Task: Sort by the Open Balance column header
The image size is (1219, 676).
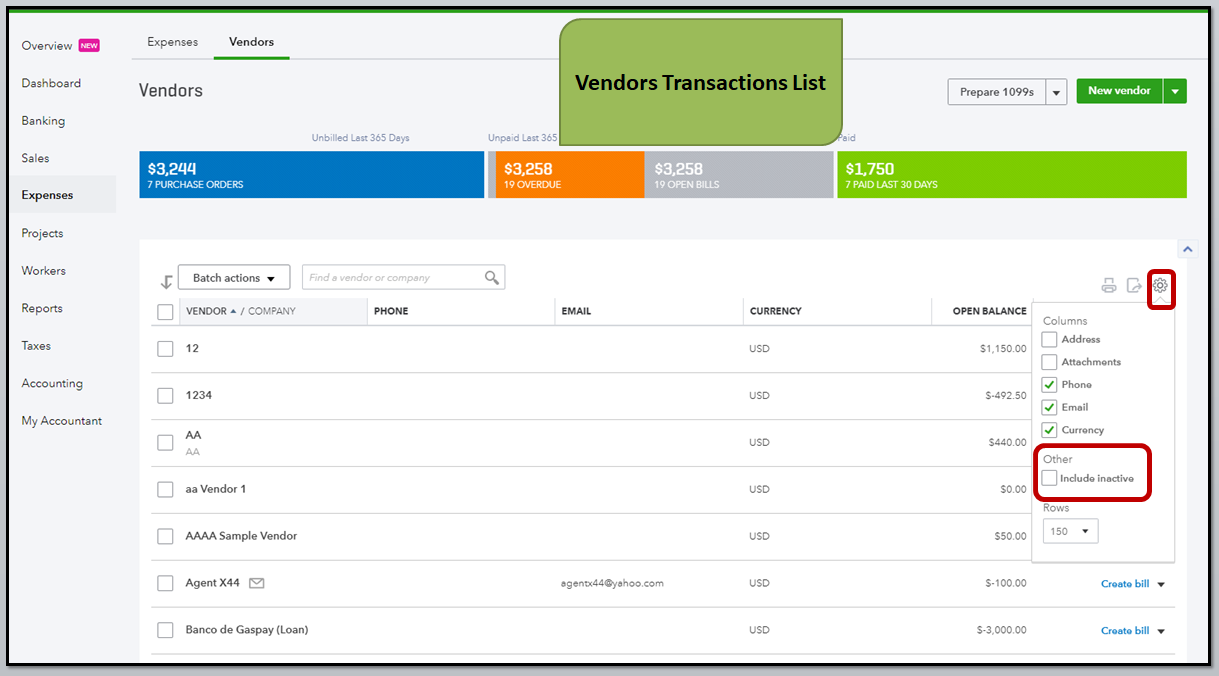Action: pos(989,311)
